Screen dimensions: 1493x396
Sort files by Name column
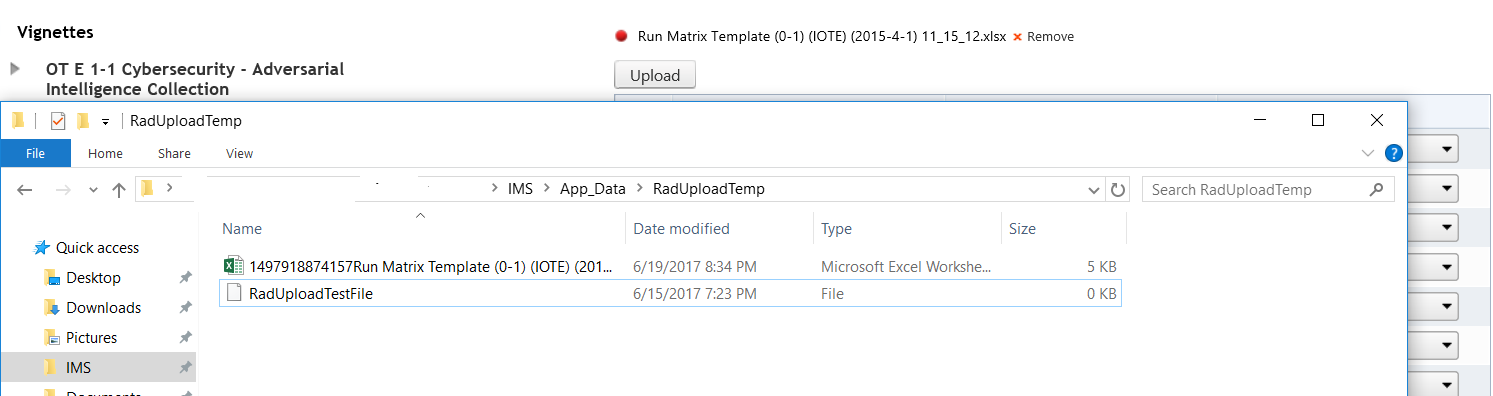coord(241,229)
